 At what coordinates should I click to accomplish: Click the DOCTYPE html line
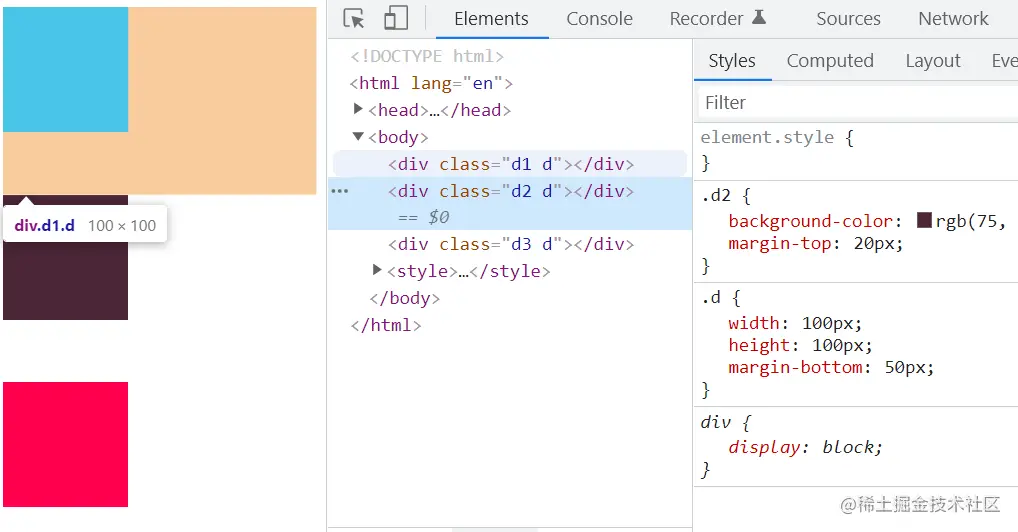(427, 56)
